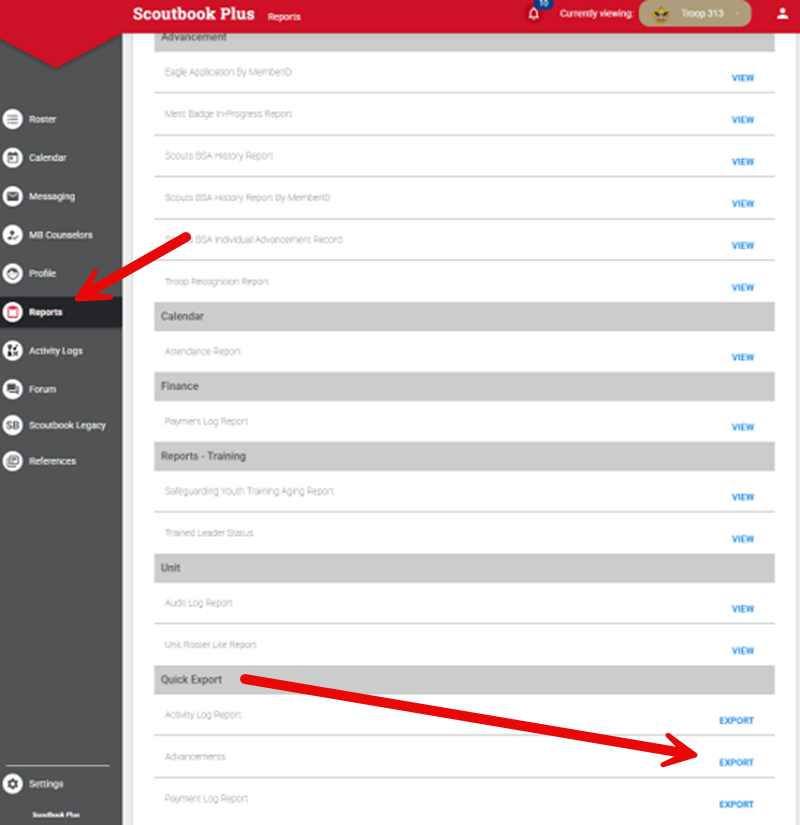
Task: Open Forum from the sidebar
Action: 43,389
